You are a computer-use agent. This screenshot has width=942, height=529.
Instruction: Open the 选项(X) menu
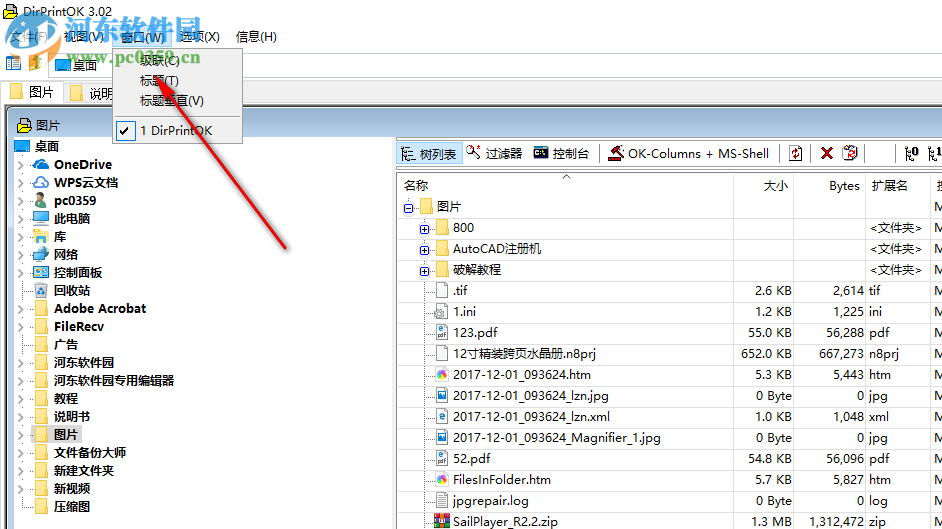tap(199, 37)
